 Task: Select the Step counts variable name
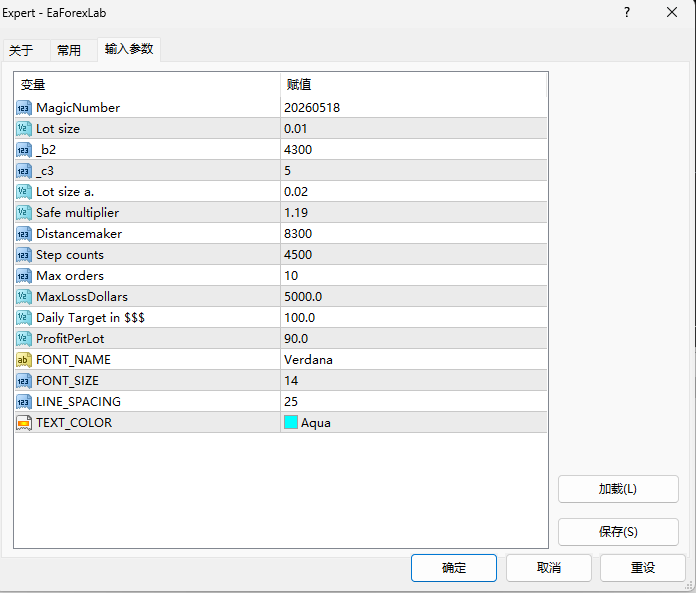[x=70, y=255]
